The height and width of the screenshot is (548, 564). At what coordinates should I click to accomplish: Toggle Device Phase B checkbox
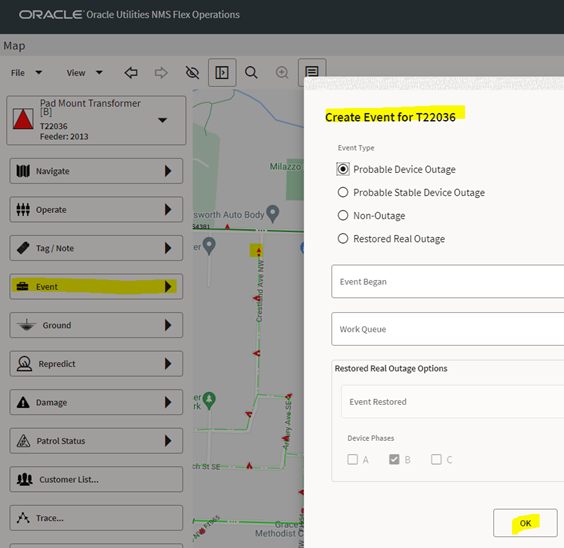click(x=394, y=459)
